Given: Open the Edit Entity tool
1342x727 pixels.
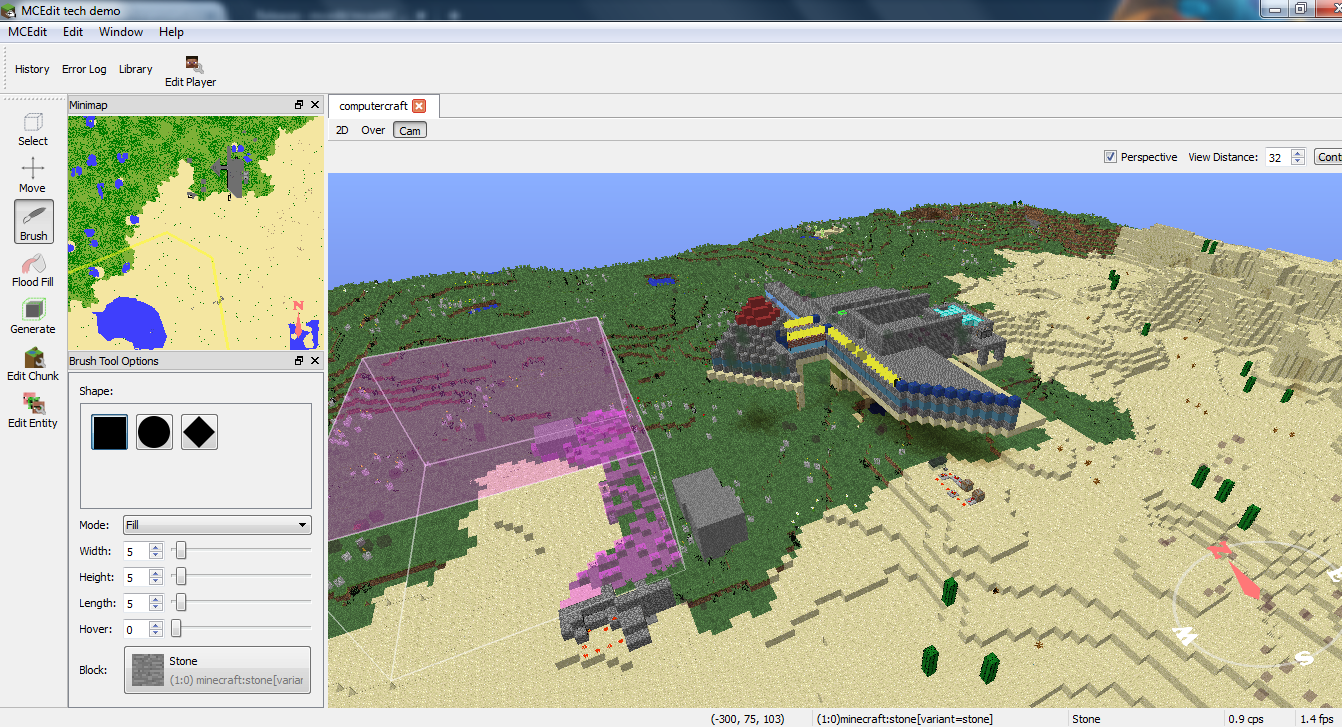Looking at the screenshot, I should [x=33, y=410].
